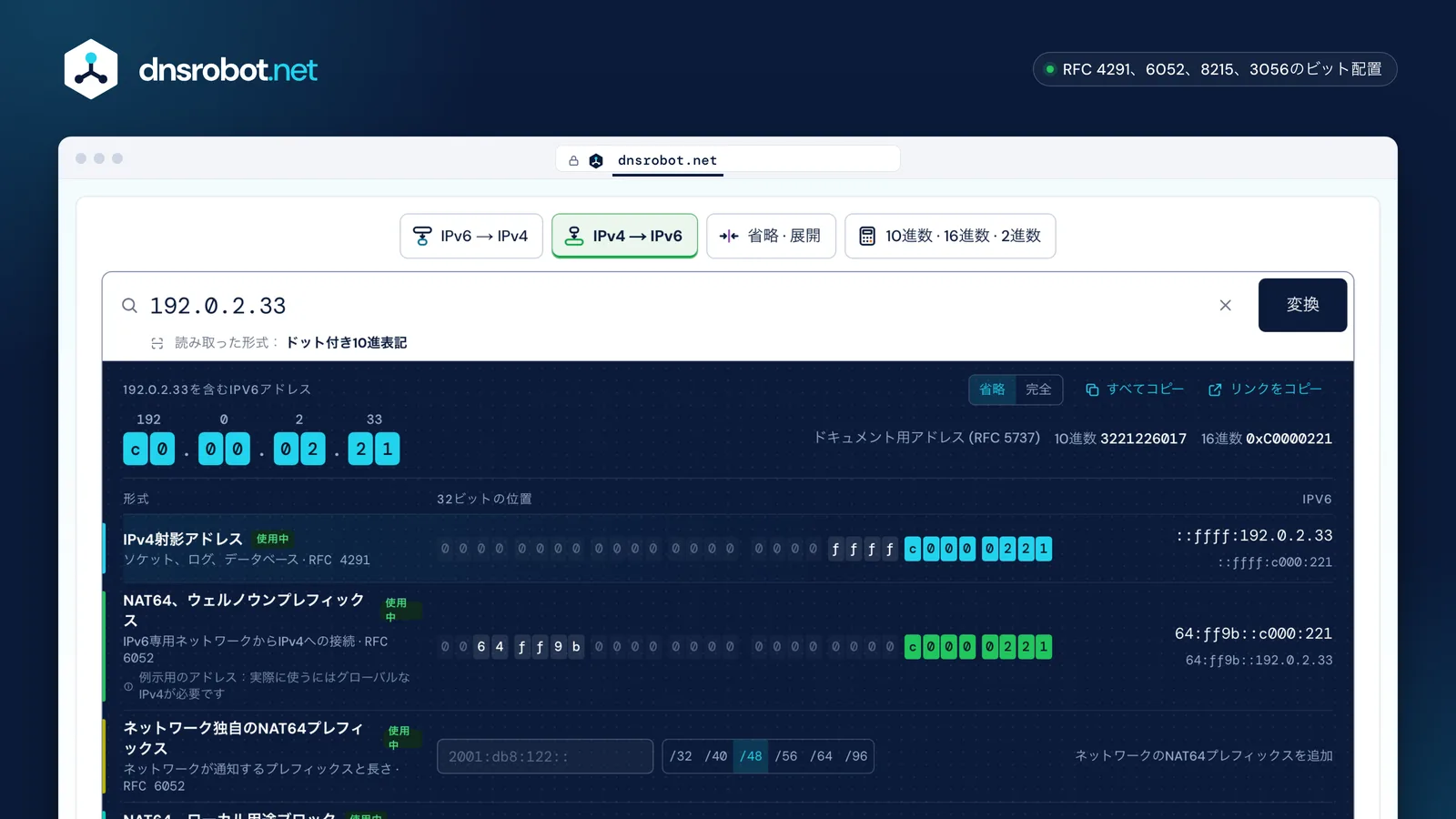This screenshot has height=819, width=1456.
Task: Click the NAT64、ウェルノウンプレフィックス row title
Action: click(x=244, y=610)
